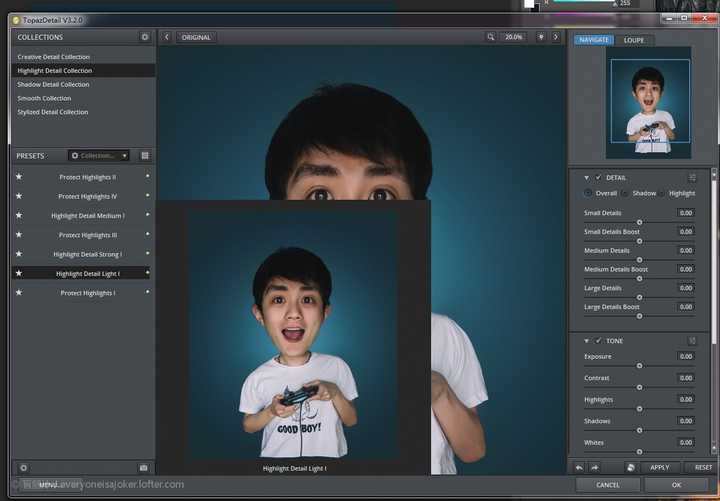Select the Highlight radio button
This screenshot has height=501, width=720.
point(662,193)
